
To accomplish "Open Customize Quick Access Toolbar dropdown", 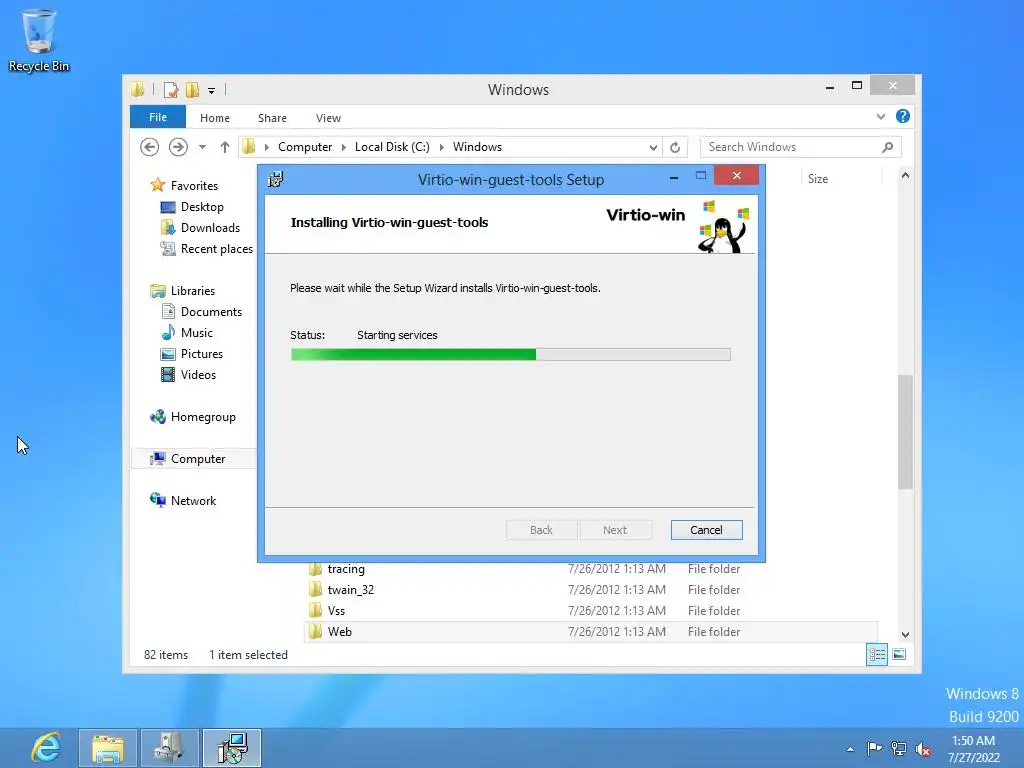I will coord(212,90).
